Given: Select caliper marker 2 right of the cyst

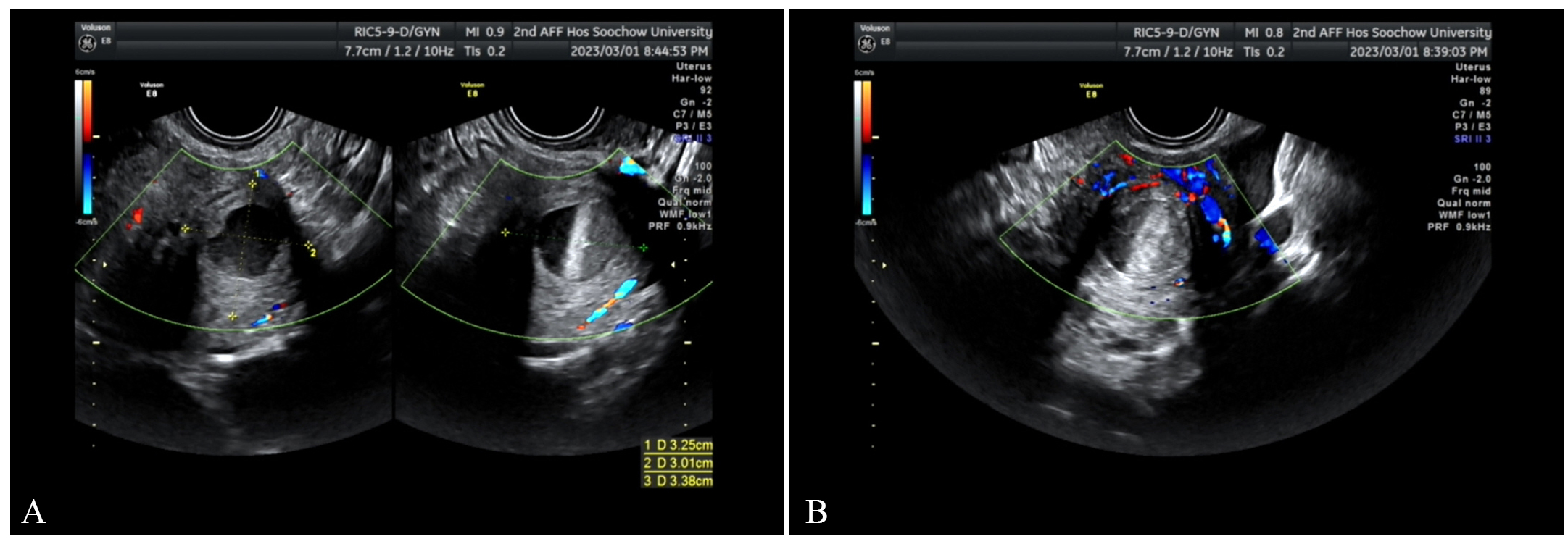Looking at the screenshot, I should tap(309, 247).
